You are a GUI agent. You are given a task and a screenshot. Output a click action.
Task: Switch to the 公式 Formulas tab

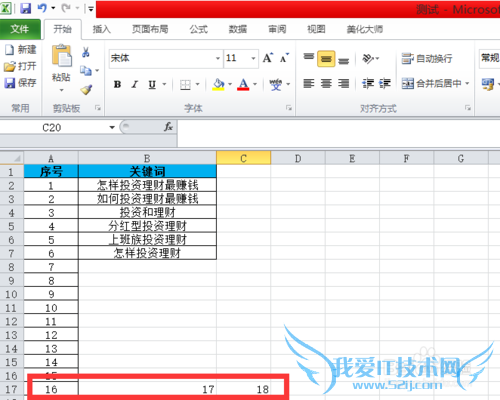[x=199, y=29]
